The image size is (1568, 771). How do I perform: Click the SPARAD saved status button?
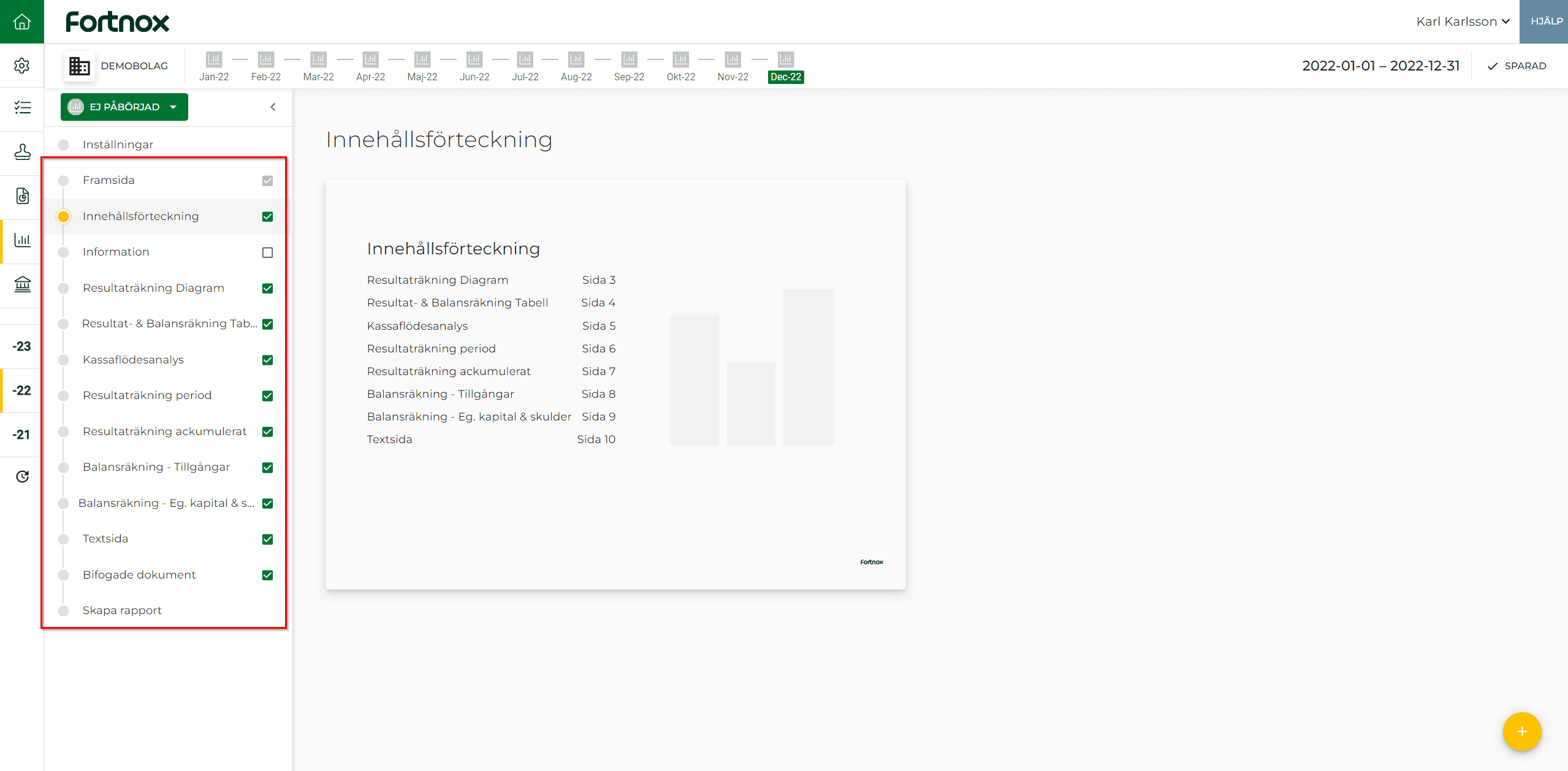[1517, 66]
